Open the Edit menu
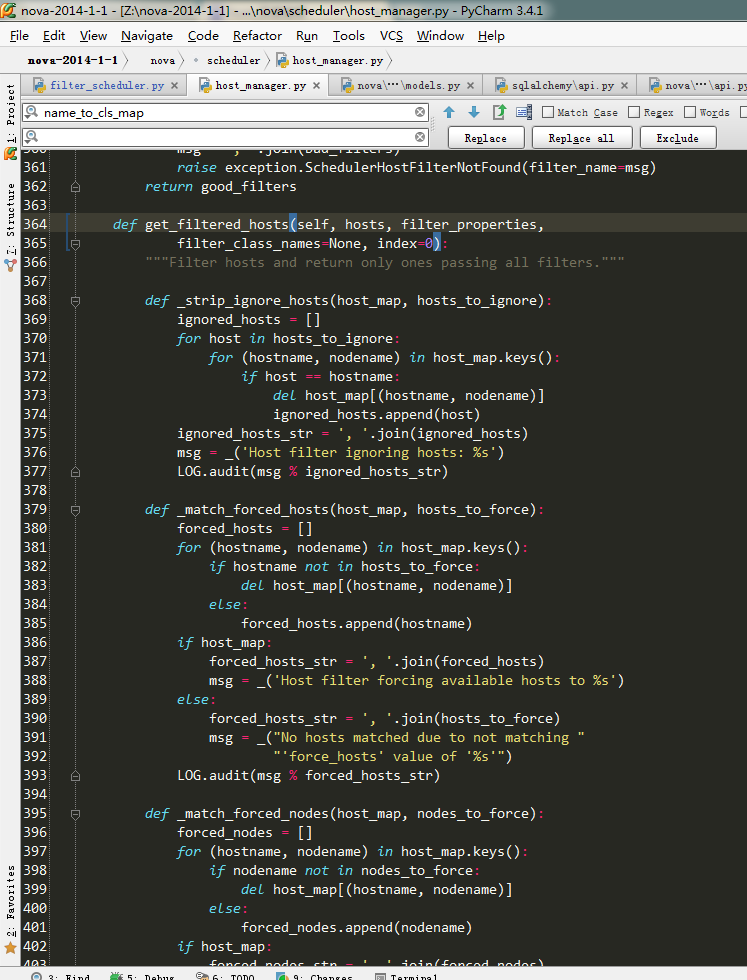 click(54, 36)
